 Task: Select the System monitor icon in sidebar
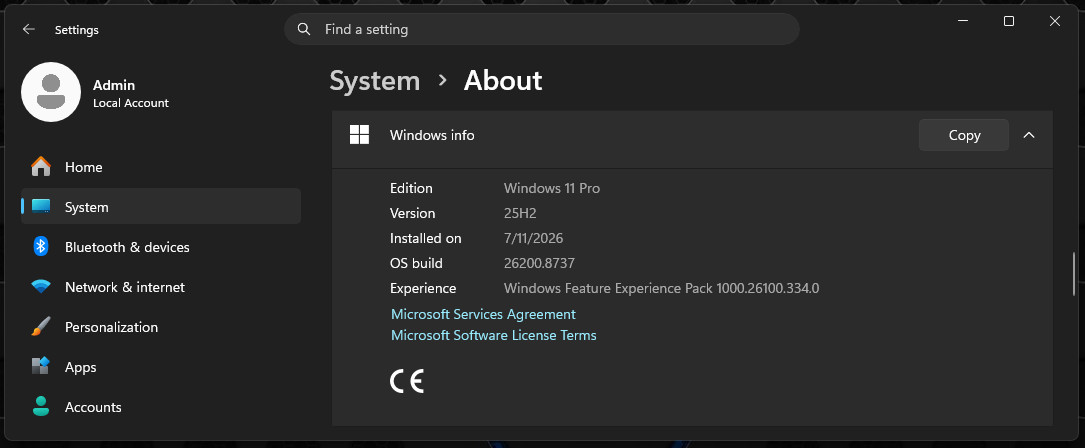tap(41, 206)
